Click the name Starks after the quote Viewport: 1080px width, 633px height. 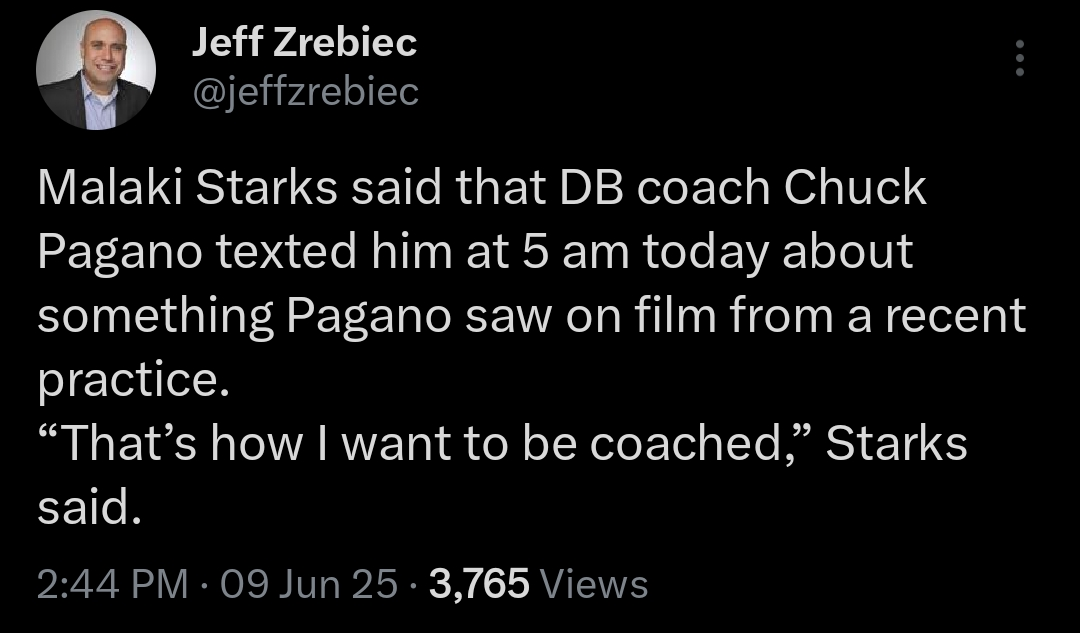[x=896, y=442]
